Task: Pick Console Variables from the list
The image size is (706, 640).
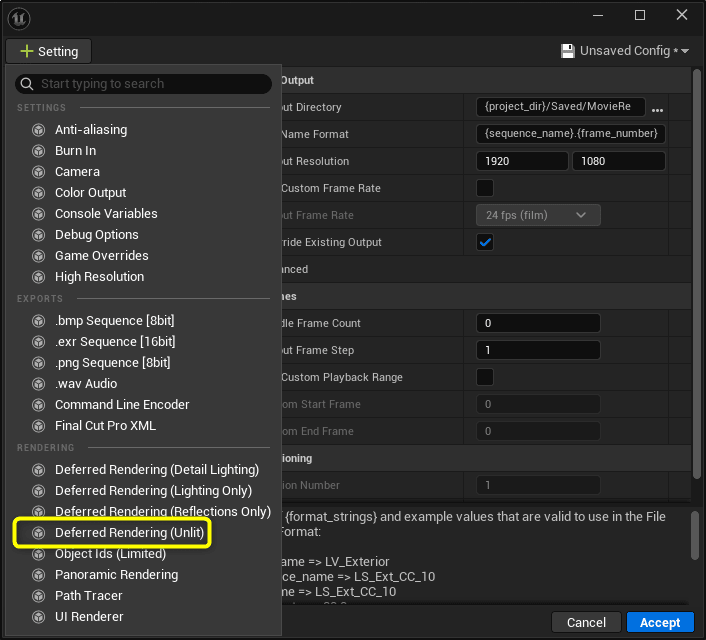Action: (x=106, y=214)
